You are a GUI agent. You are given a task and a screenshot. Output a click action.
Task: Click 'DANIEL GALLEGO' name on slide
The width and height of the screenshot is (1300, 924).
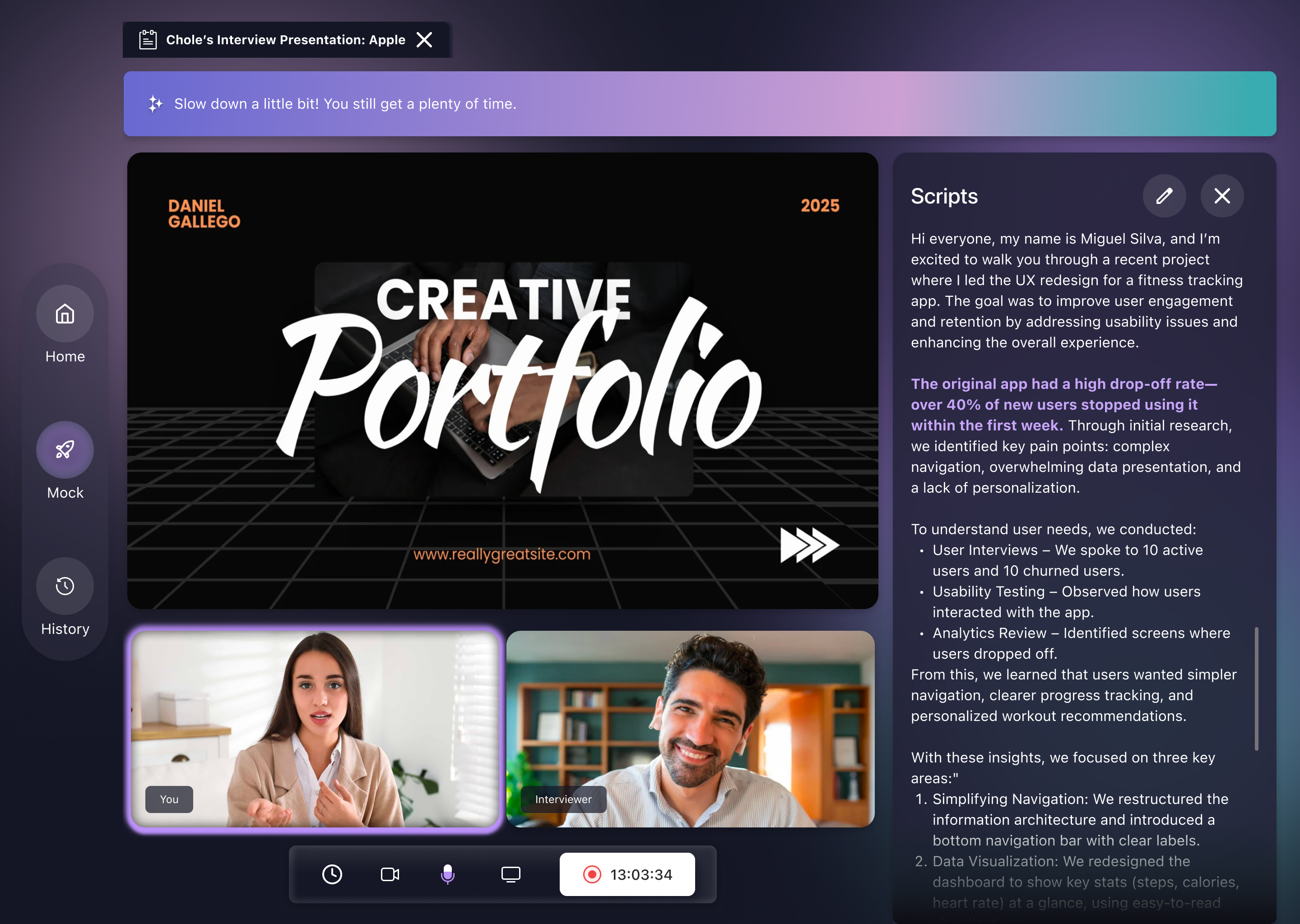(204, 213)
